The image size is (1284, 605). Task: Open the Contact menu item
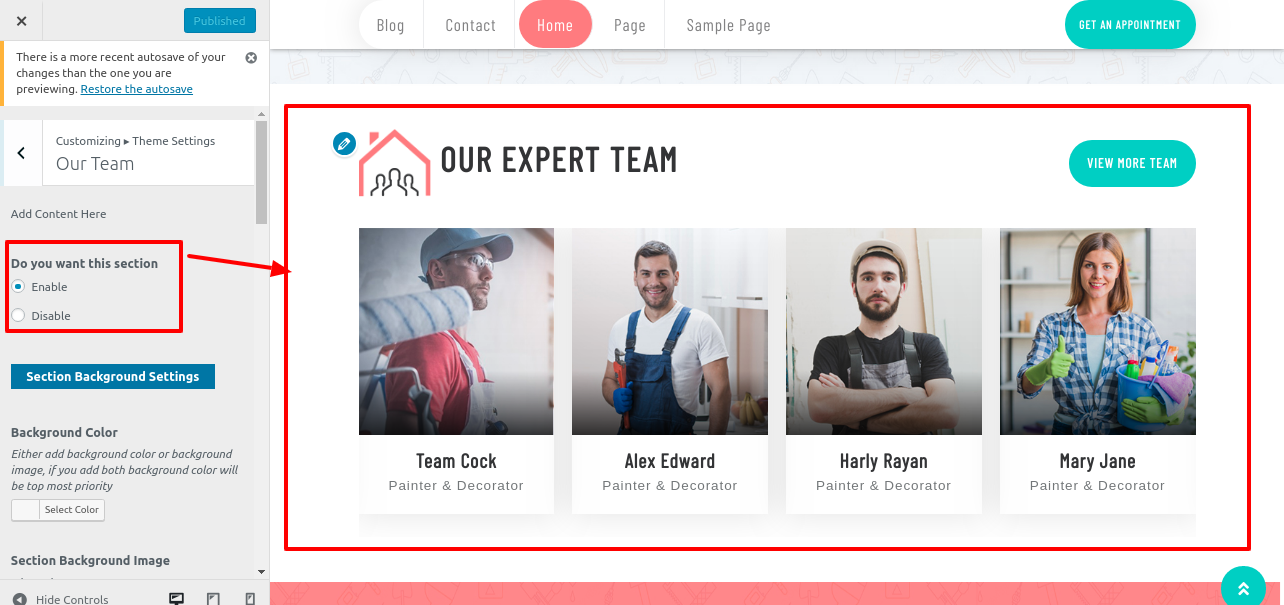pyautogui.click(x=471, y=25)
